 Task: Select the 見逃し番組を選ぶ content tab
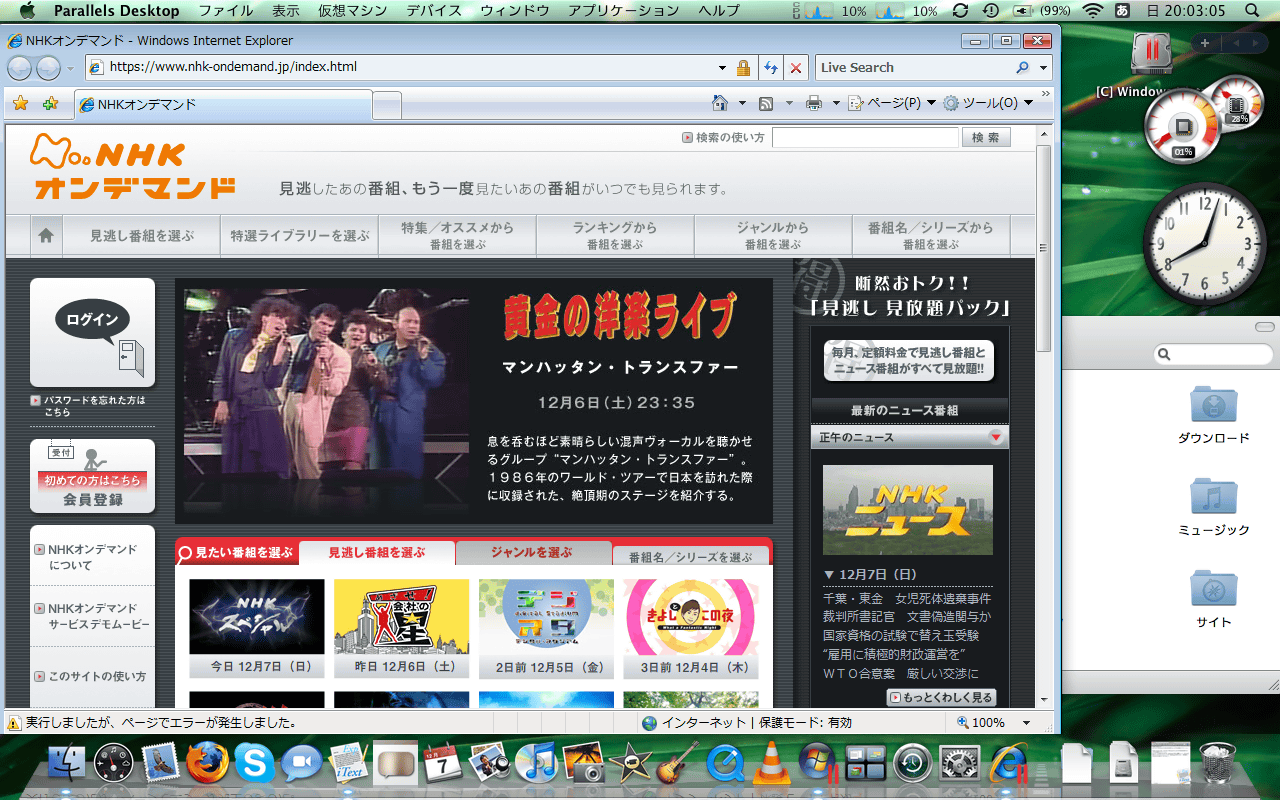pyautogui.click(x=377, y=553)
